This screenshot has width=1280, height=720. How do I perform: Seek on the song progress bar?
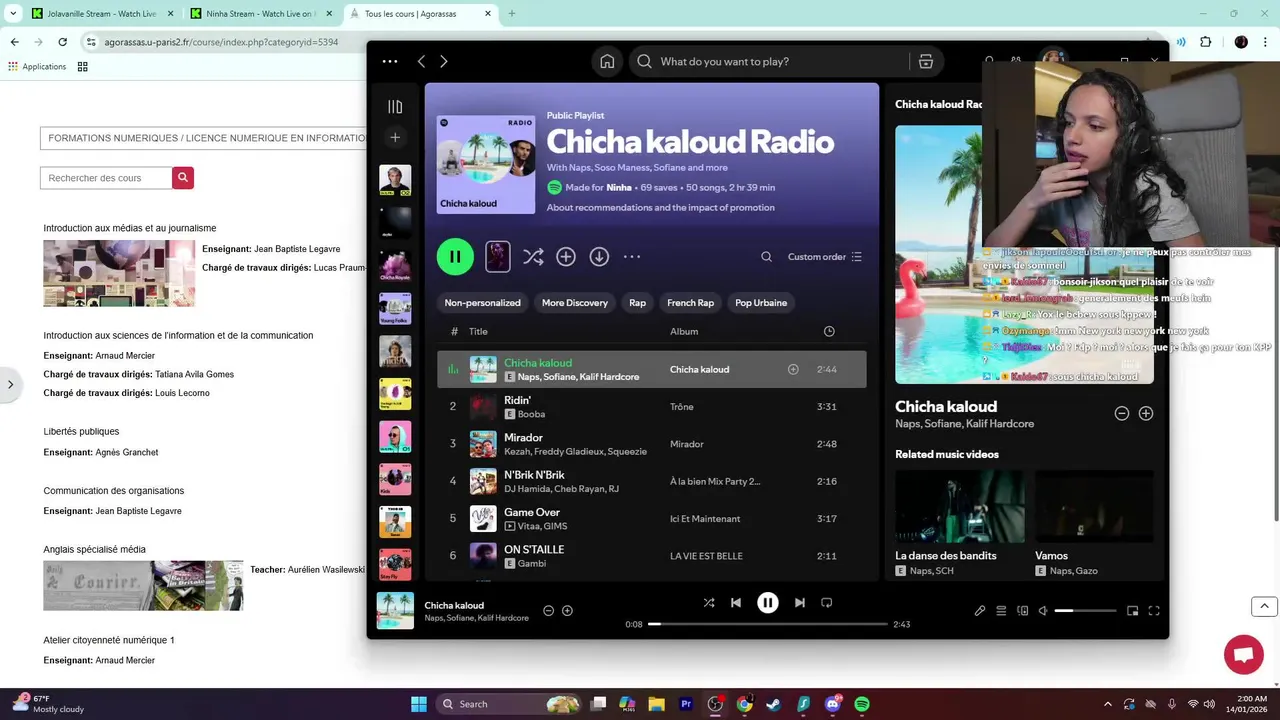[x=768, y=624]
